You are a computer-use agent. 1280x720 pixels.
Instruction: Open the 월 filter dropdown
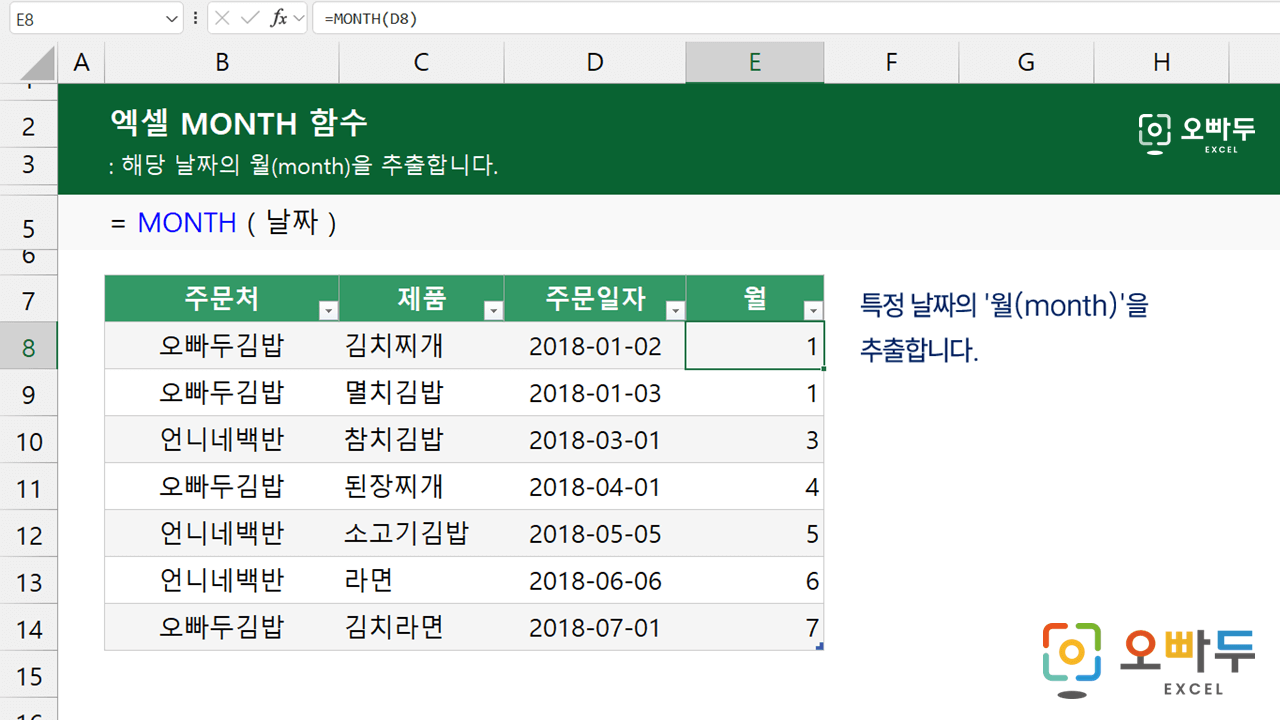click(813, 311)
